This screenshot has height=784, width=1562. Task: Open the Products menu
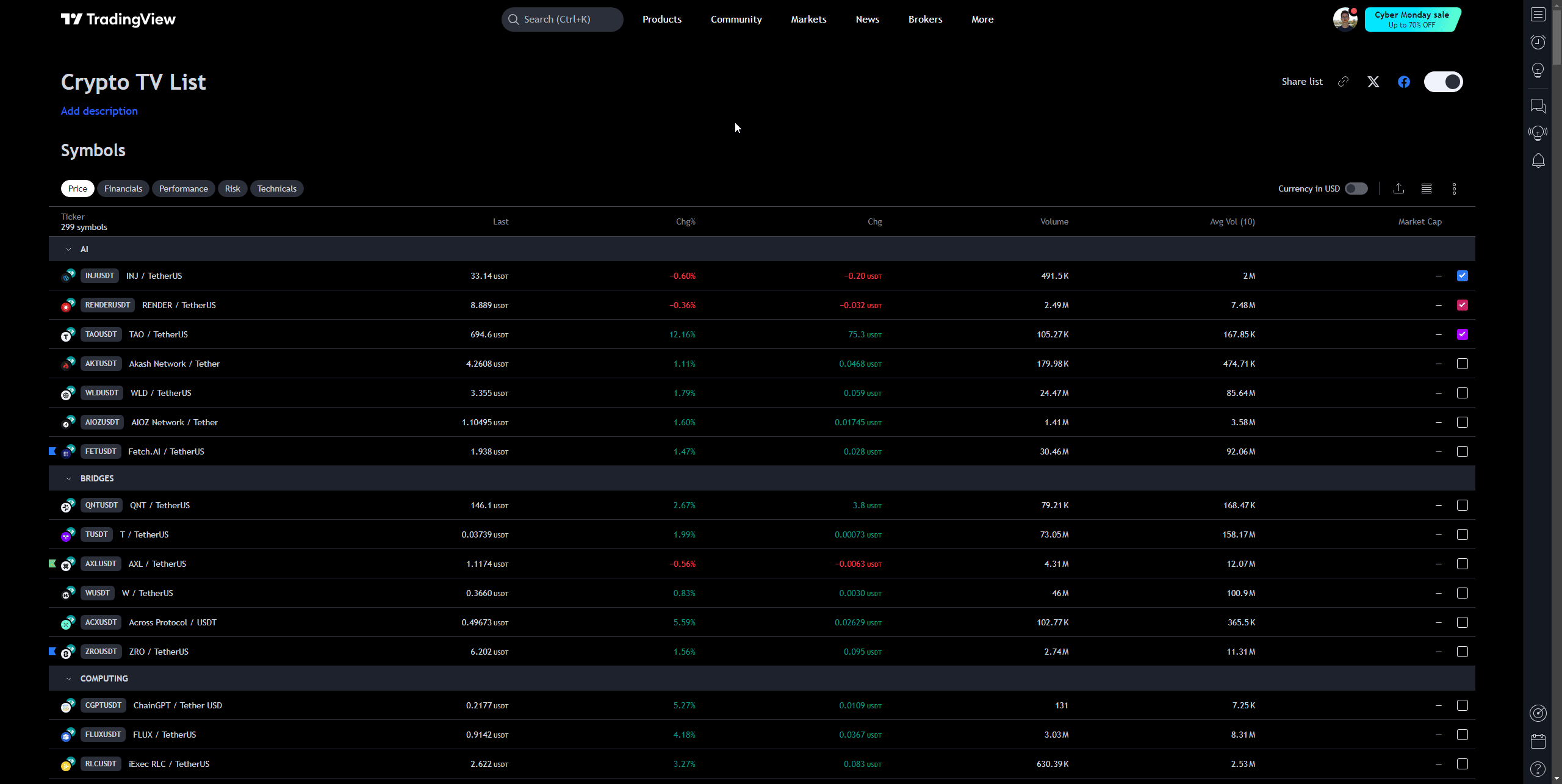[x=662, y=20]
